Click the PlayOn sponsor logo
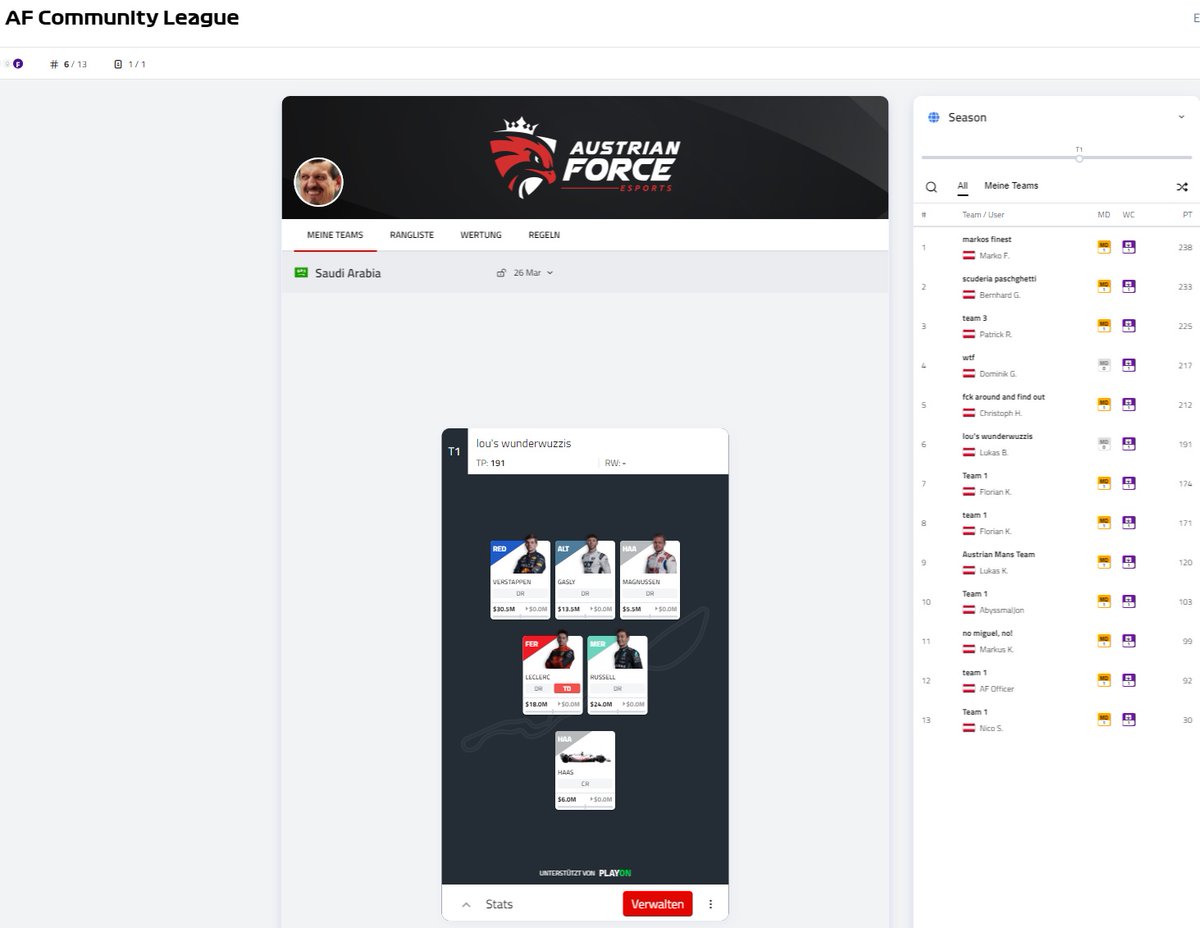The width and height of the screenshot is (1200, 928). pos(615,873)
